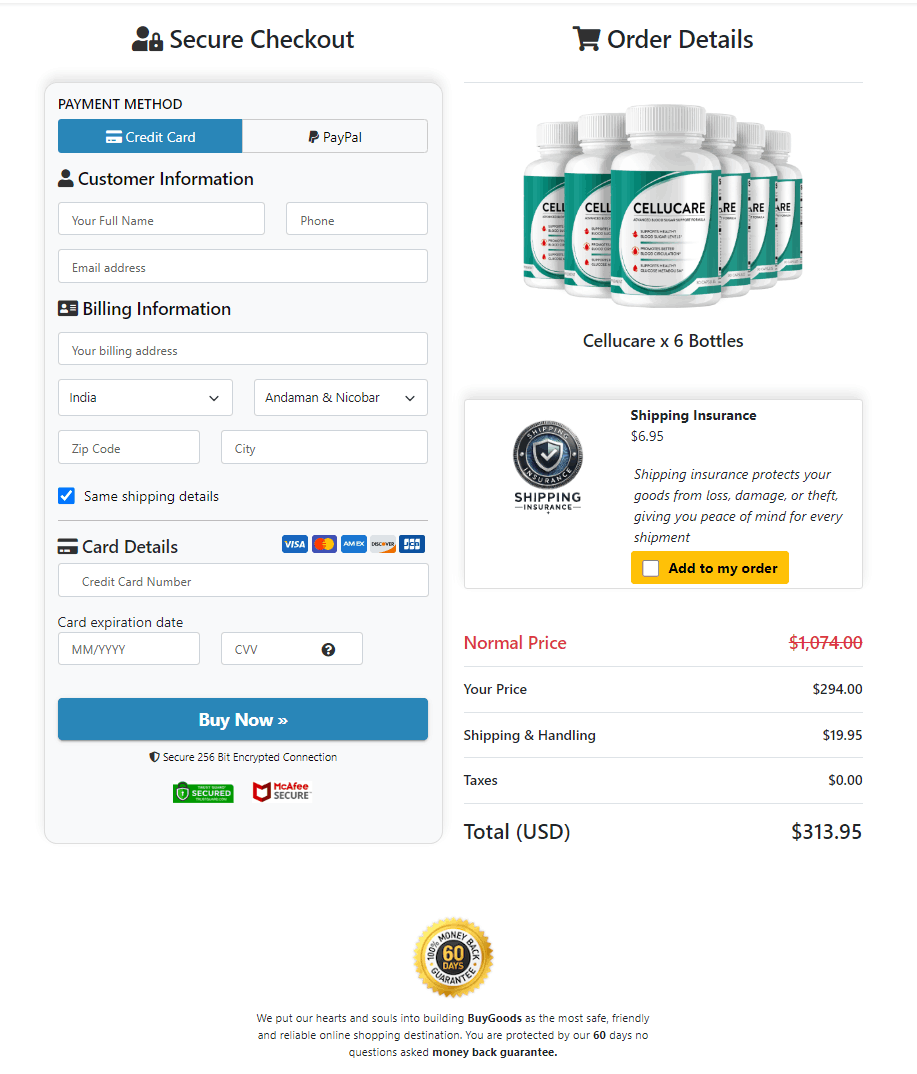
Task: Enable Add to my order insurance checkbox
Action: pyautogui.click(x=651, y=567)
